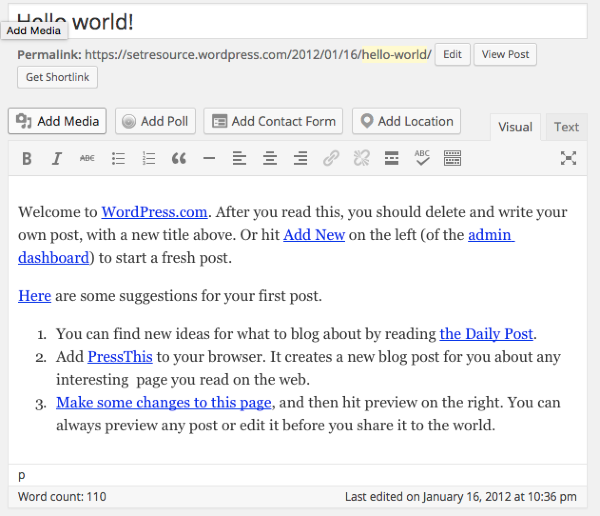Switch to the Visual editor tab
The height and width of the screenshot is (516, 600).
click(515, 127)
